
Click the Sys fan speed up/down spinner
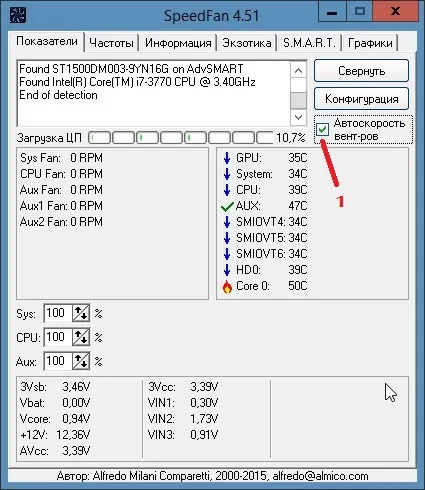click(81, 313)
